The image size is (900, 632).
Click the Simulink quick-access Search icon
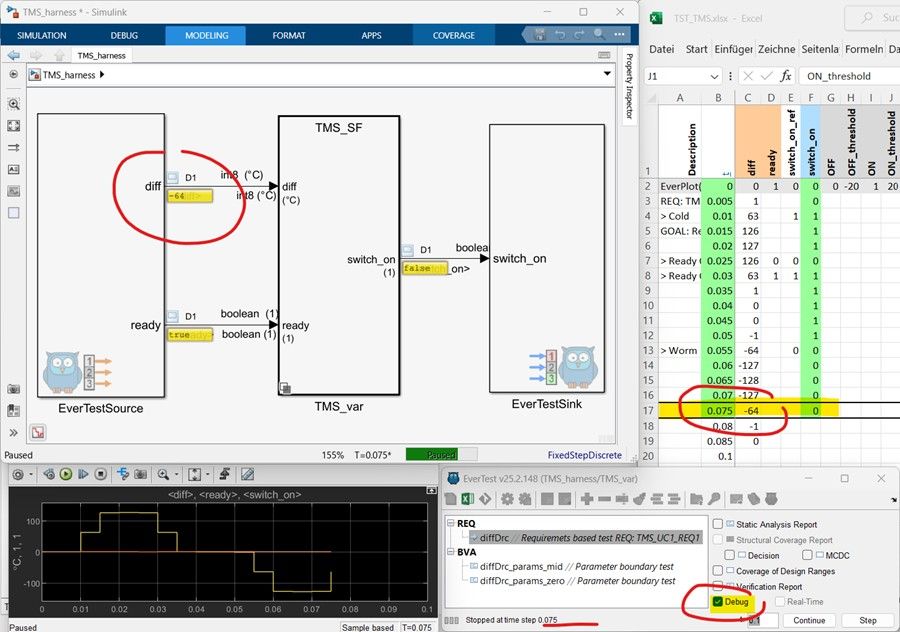click(x=599, y=34)
